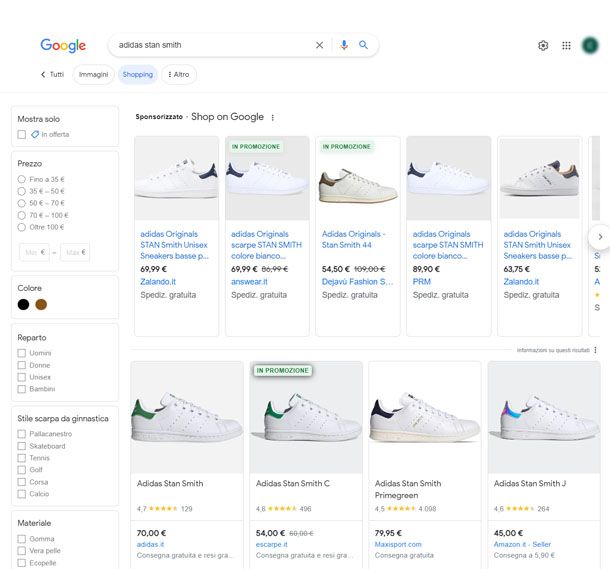Pick the brown color swatch
Viewport: 610px width, 569px height.
pos(41,305)
